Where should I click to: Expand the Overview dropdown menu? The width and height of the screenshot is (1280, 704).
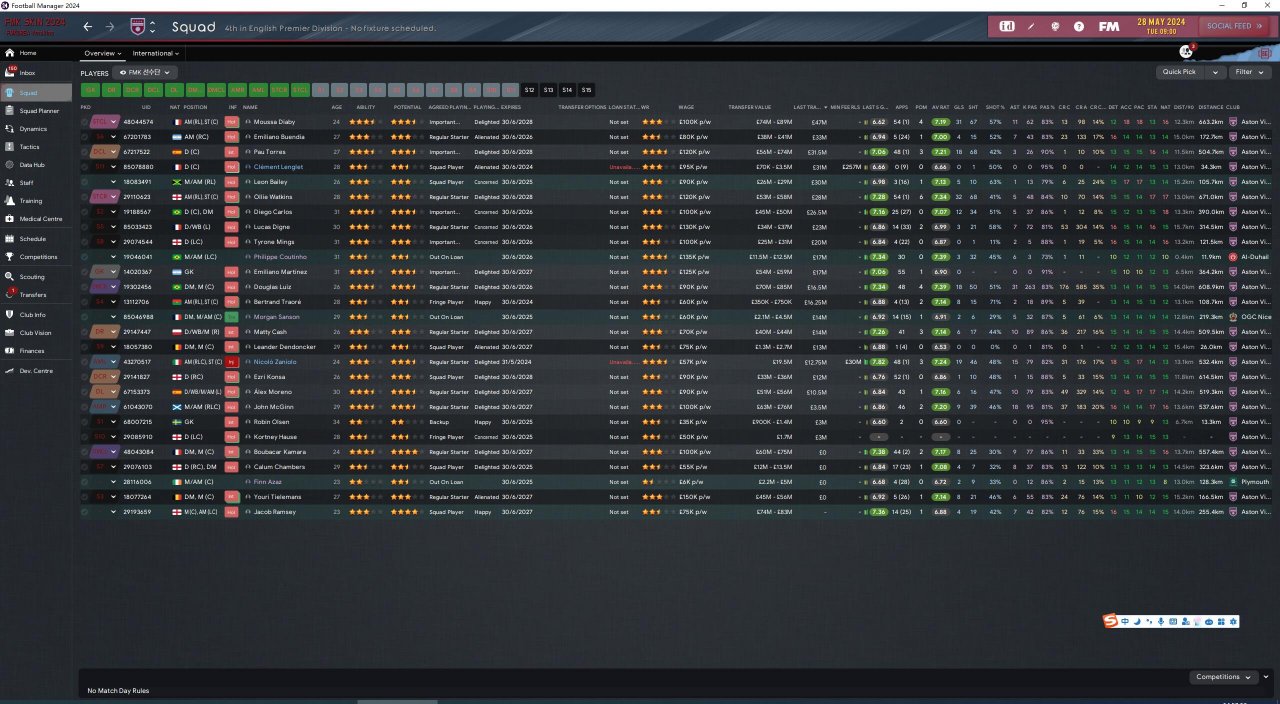tap(102, 53)
